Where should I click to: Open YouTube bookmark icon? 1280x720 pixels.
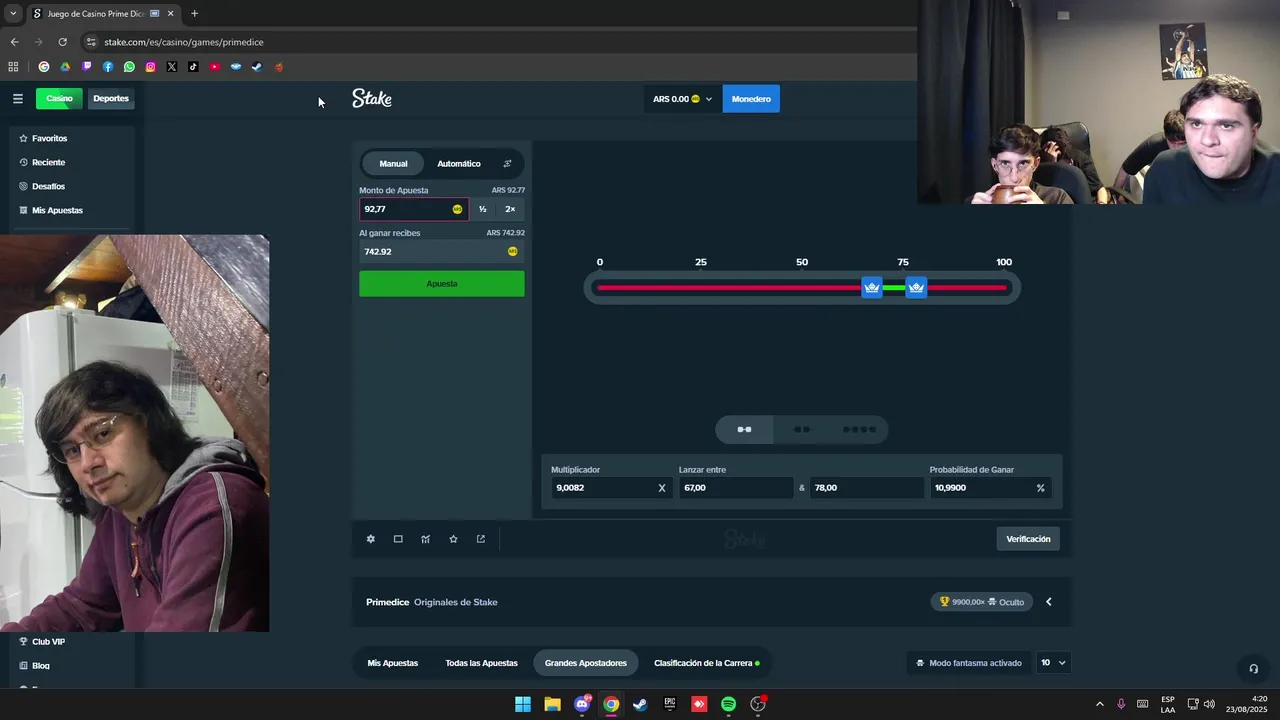coord(214,67)
